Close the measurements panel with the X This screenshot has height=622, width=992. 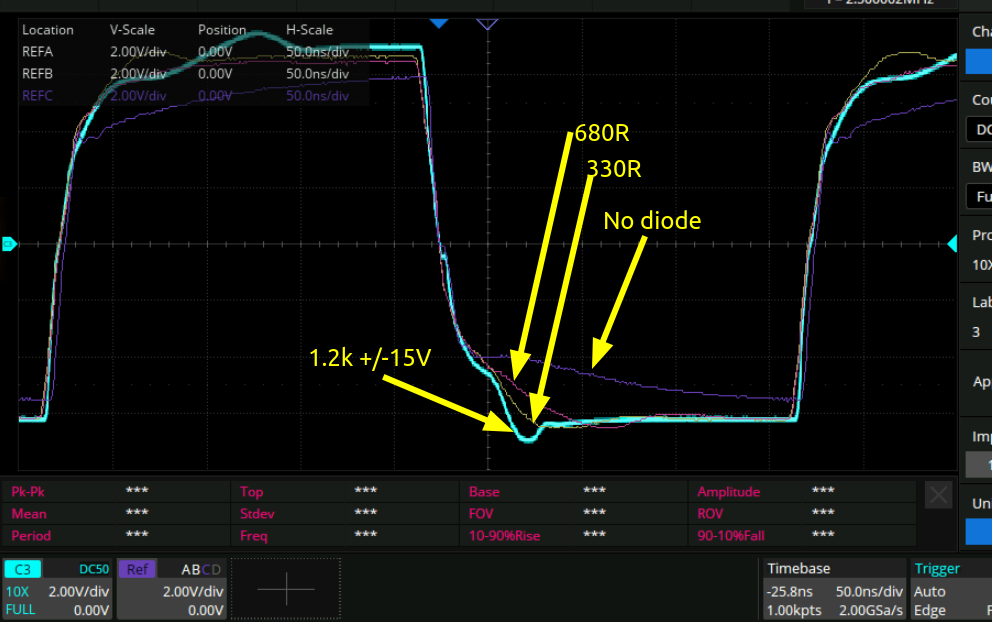coord(938,494)
